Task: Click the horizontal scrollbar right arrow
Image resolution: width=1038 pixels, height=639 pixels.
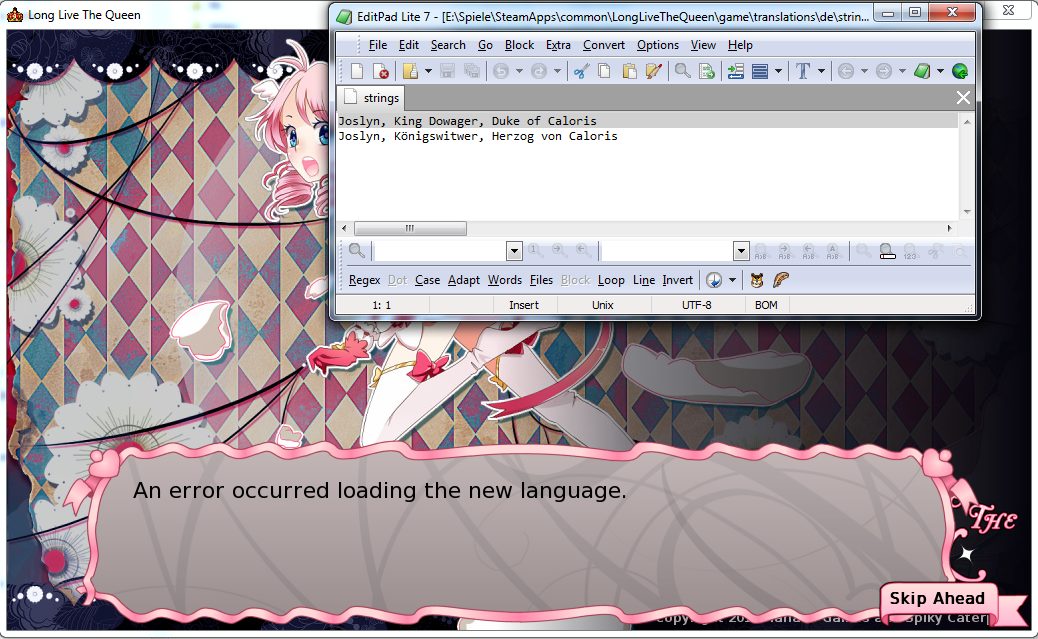Action: click(x=949, y=228)
